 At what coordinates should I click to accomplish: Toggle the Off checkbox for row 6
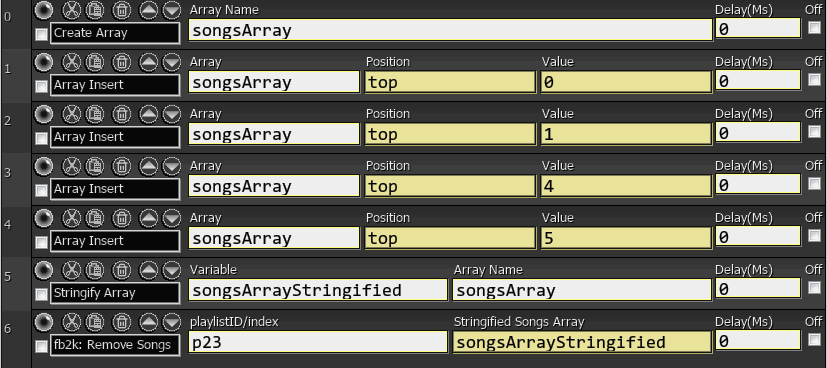click(814, 340)
